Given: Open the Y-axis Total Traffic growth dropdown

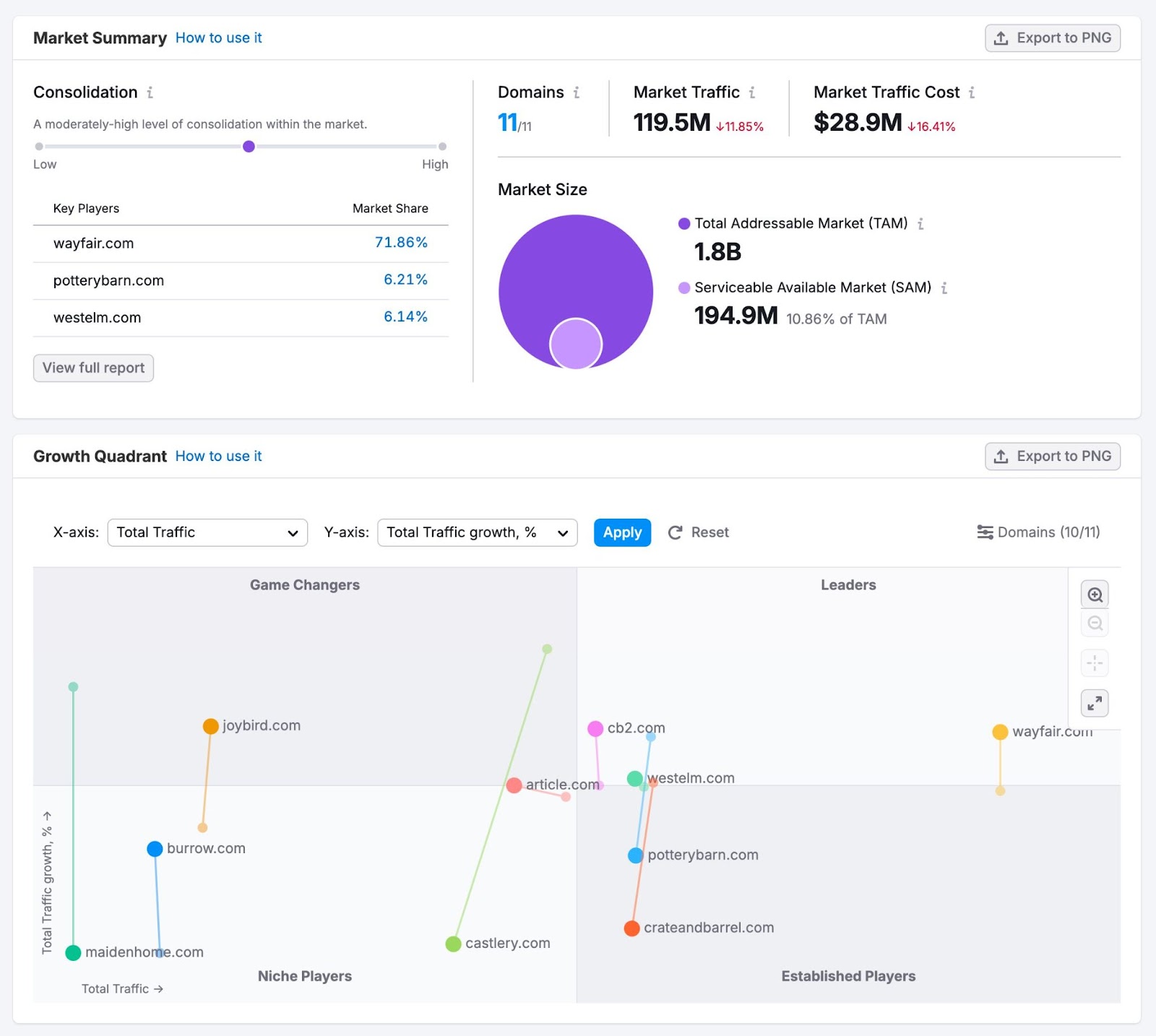Looking at the screenshot, I should click(477, 532).
